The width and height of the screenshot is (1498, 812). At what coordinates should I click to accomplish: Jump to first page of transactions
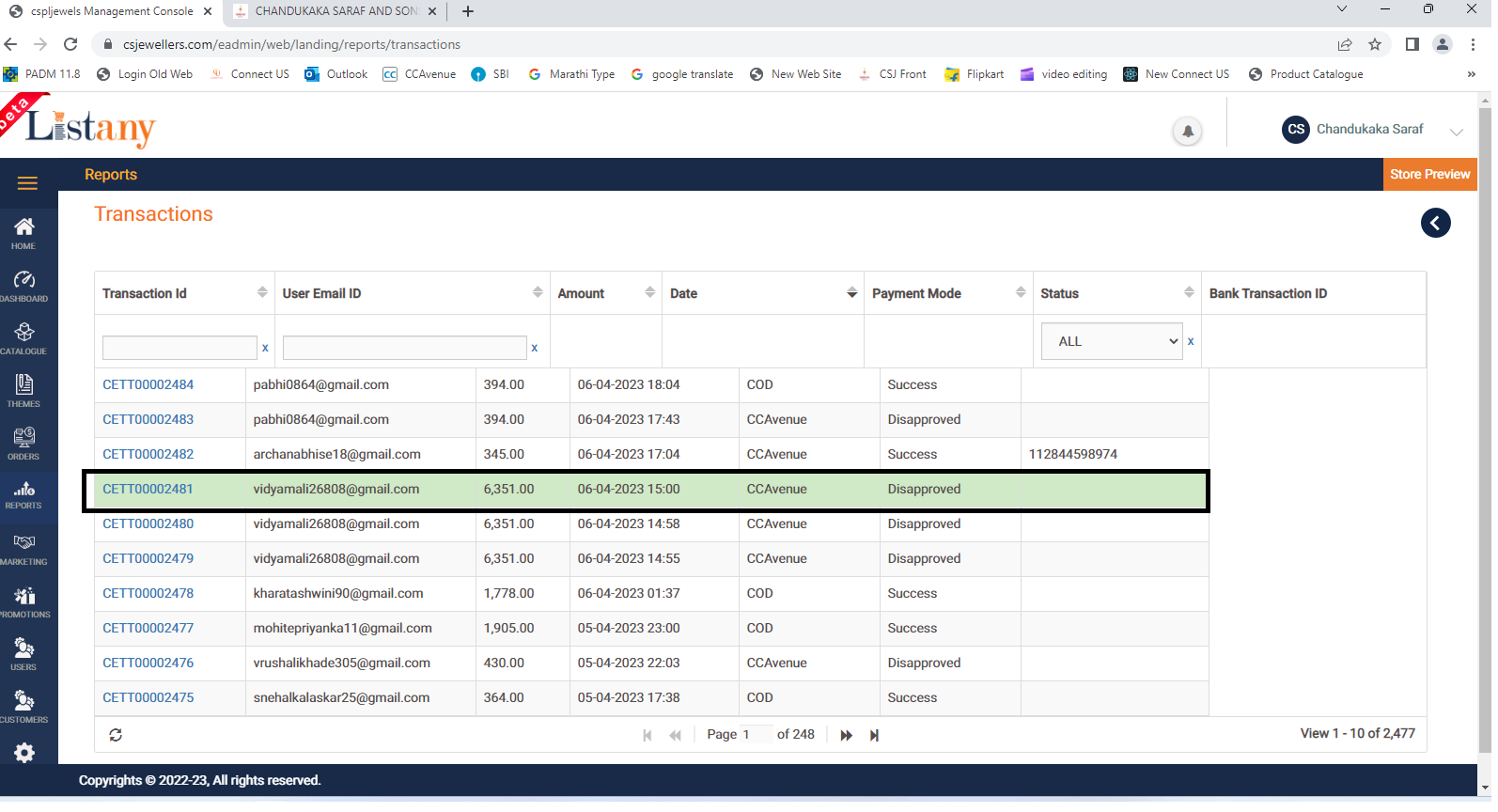[x=648, y=735]
